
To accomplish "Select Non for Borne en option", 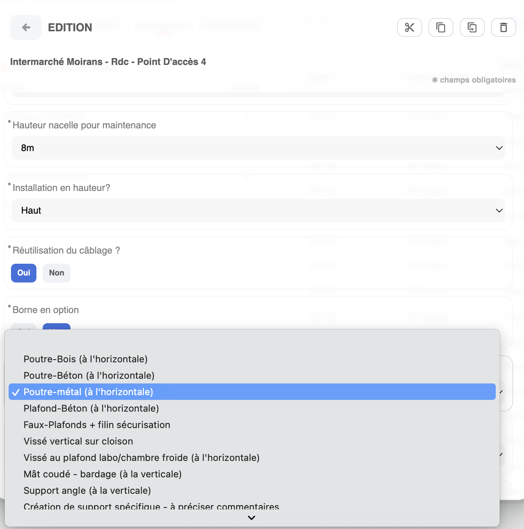I will (56, 326).
